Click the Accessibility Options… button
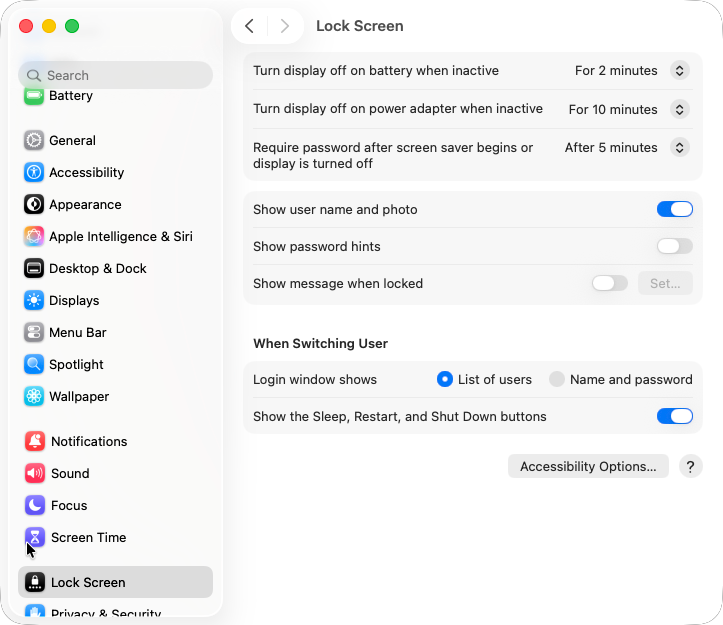The width and height of the screenshot is (723, 625). click(588, 466)
